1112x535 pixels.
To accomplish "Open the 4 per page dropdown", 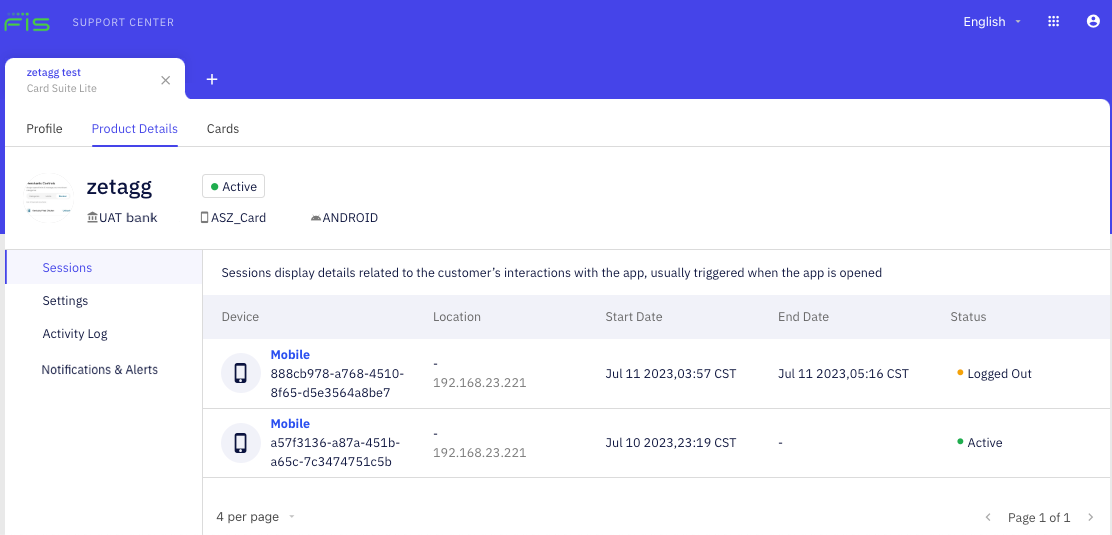I will click(256, 517).
